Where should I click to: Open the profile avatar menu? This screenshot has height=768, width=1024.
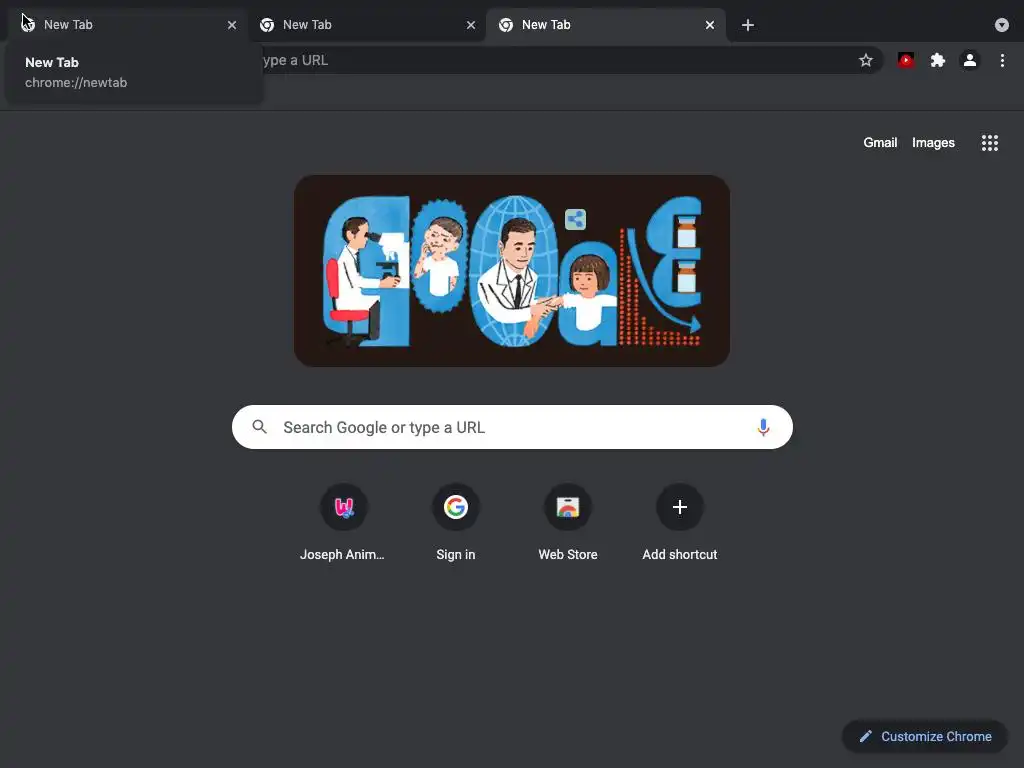point(970,60)
